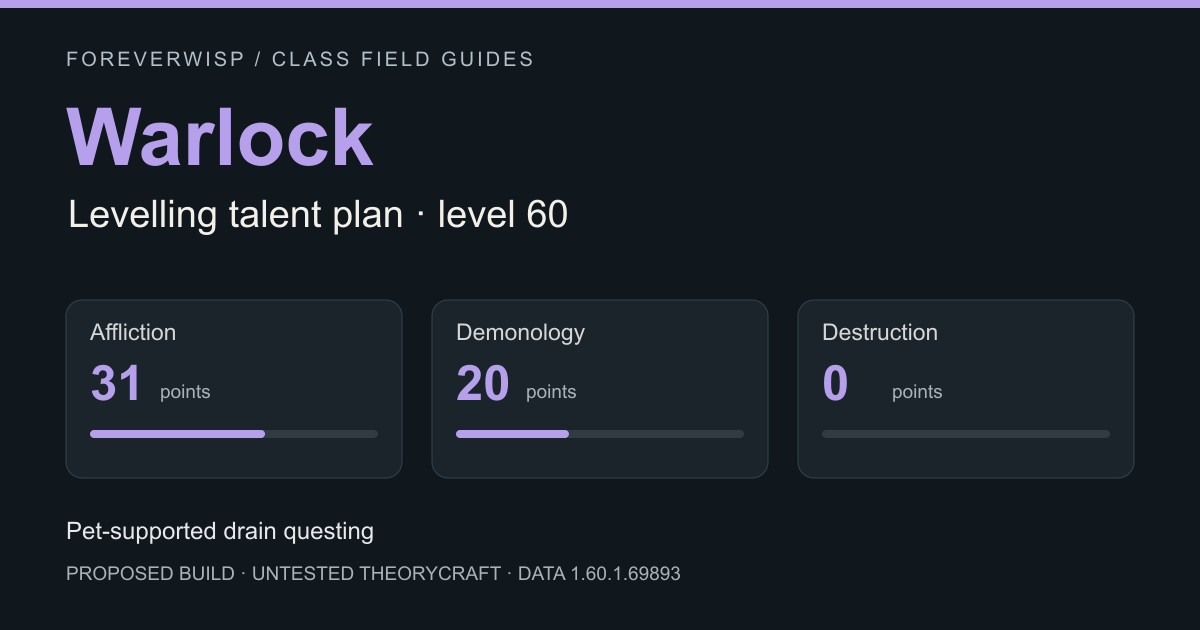Click the Demonology progress bar

[x=600, y=434]
